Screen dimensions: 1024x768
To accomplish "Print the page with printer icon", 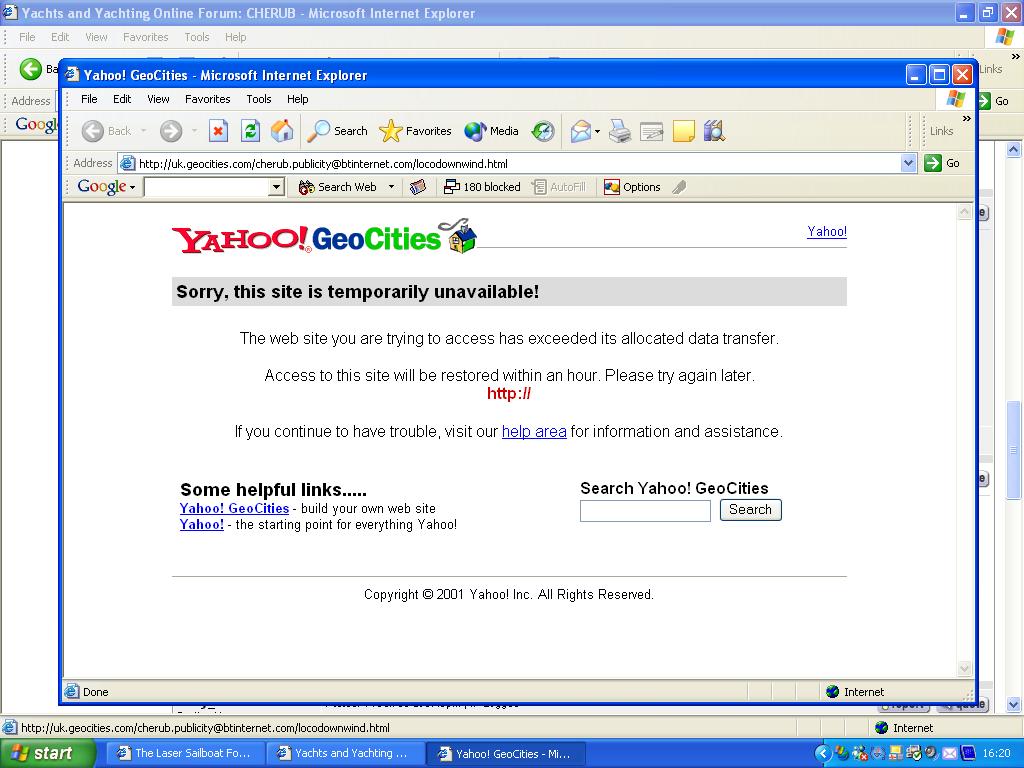I will coord(620,131).
